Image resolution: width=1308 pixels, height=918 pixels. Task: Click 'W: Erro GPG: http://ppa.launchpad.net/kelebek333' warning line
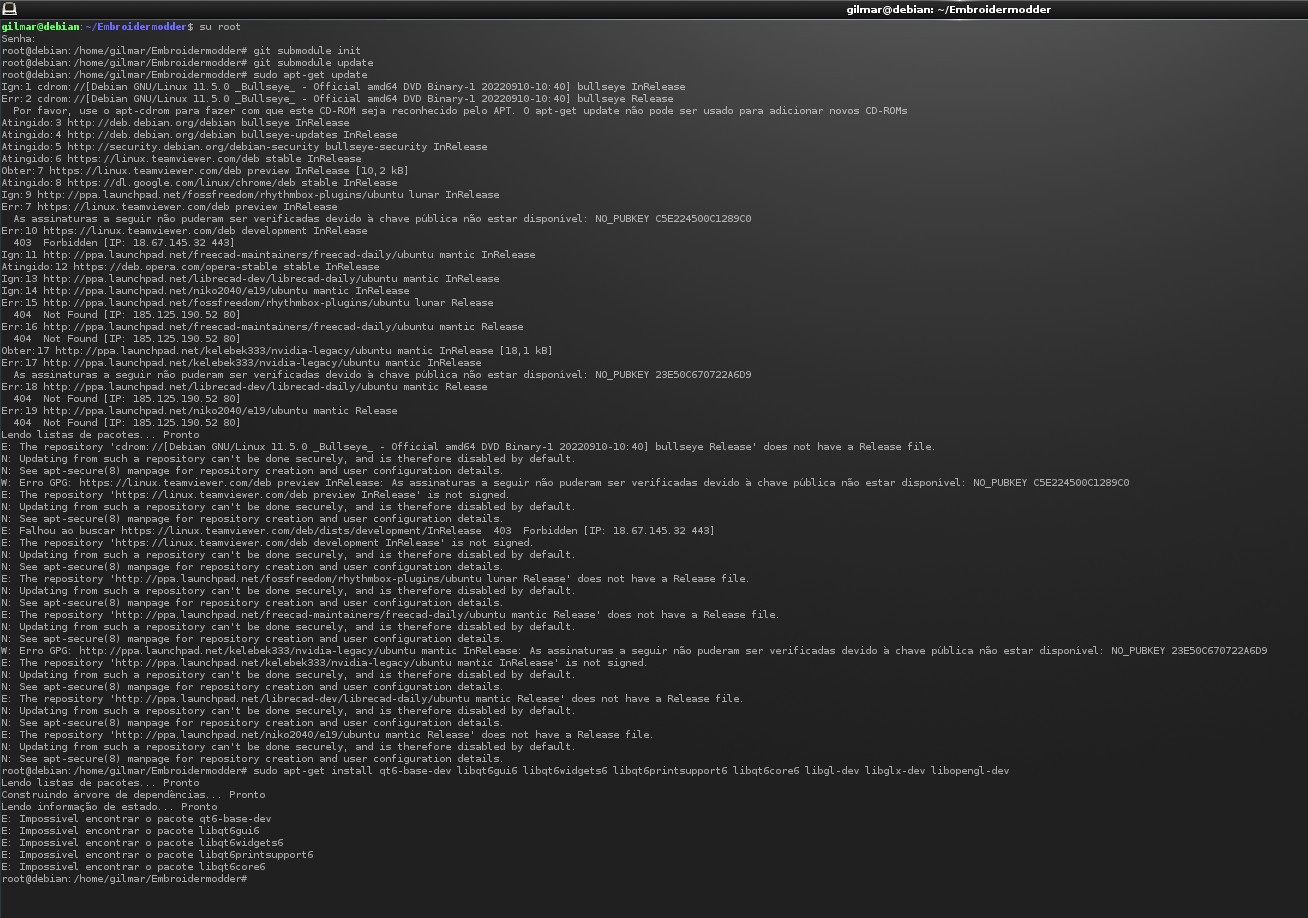tap(634, 651)
